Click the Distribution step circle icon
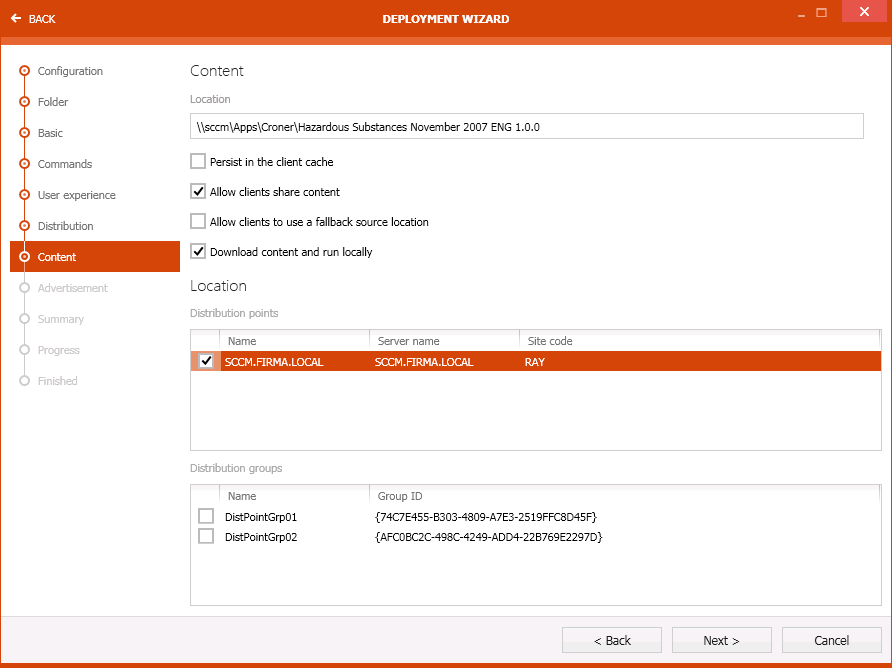 click(x=25, y=226)
